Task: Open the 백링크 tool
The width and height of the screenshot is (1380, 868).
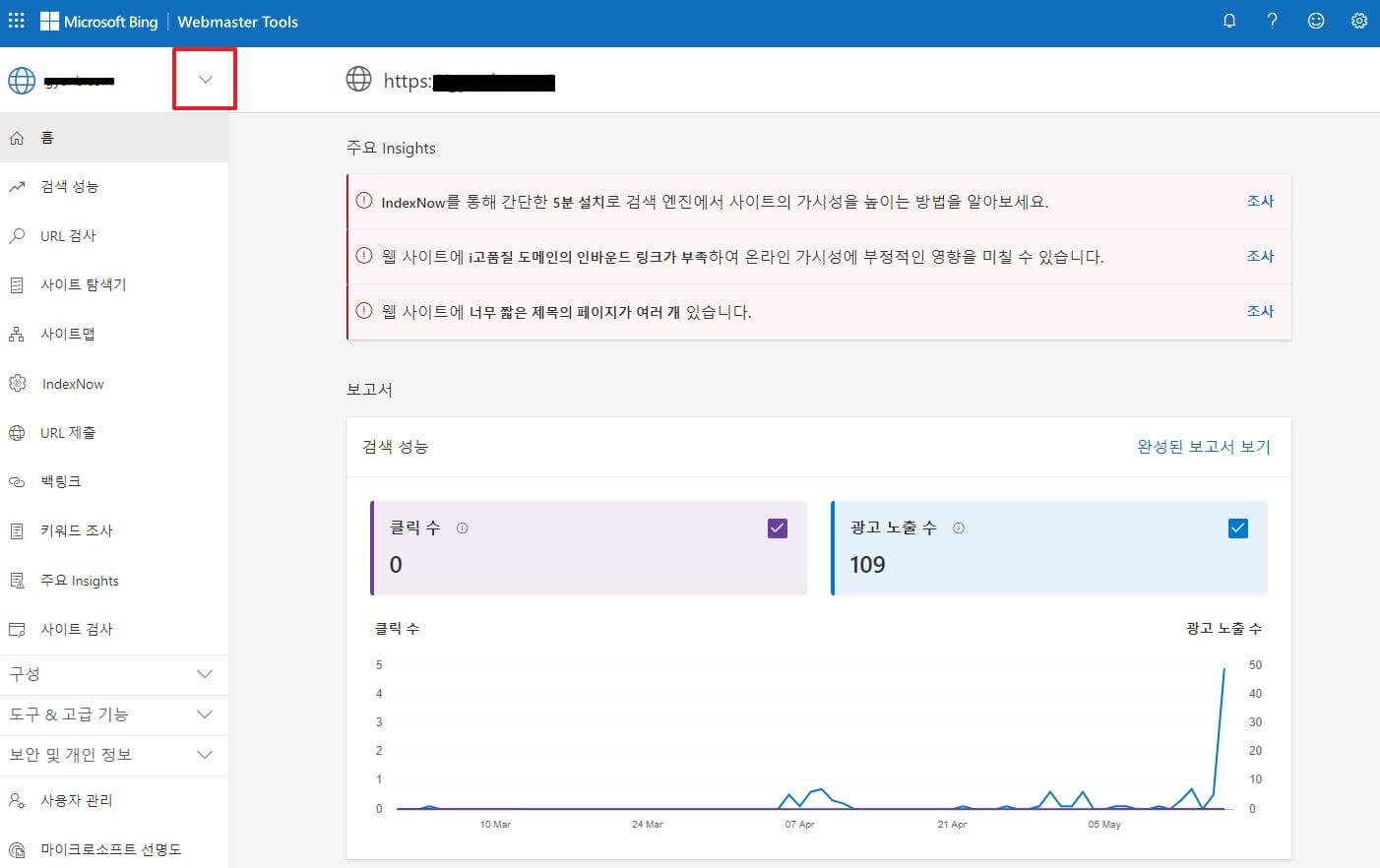Action: [x=57, y=481]
